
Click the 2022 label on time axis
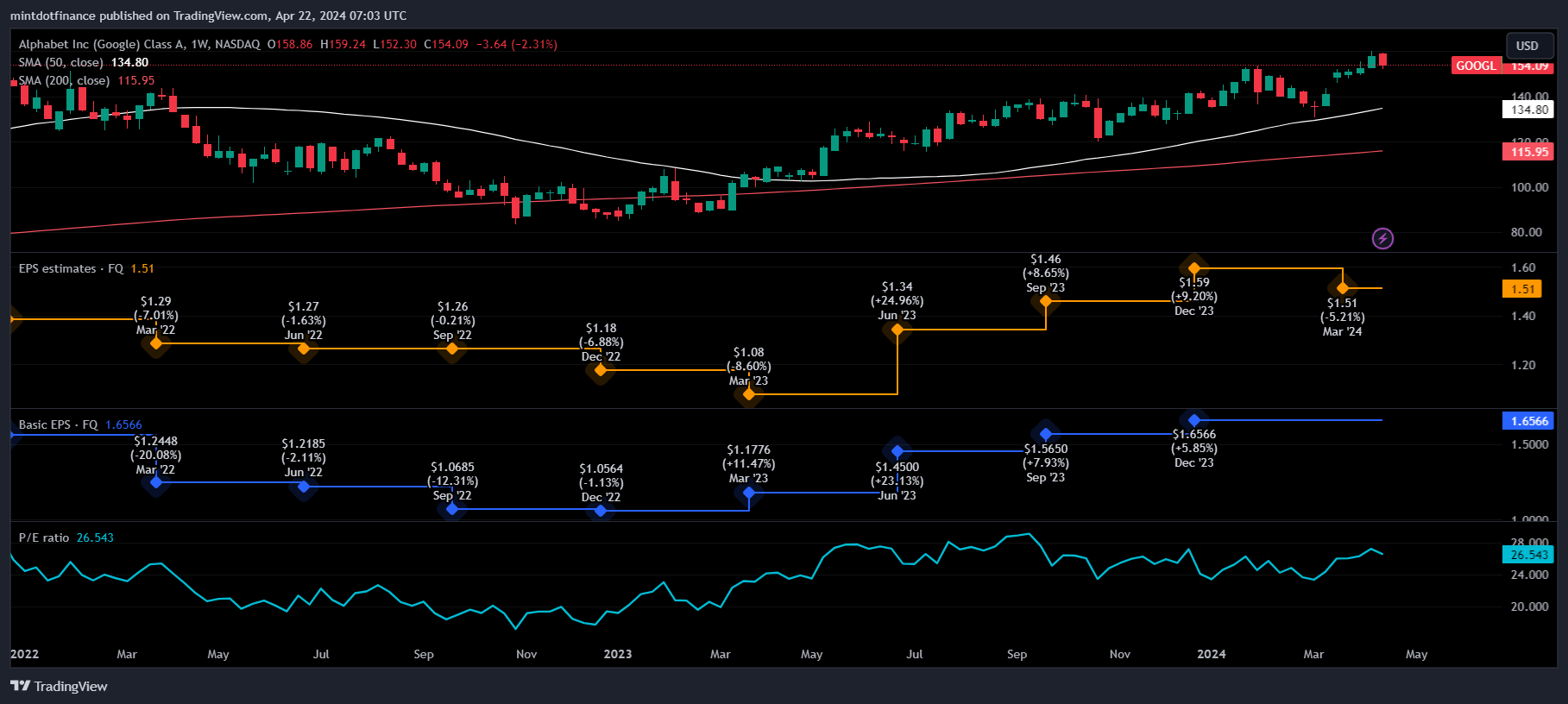[x=24, y=654]
